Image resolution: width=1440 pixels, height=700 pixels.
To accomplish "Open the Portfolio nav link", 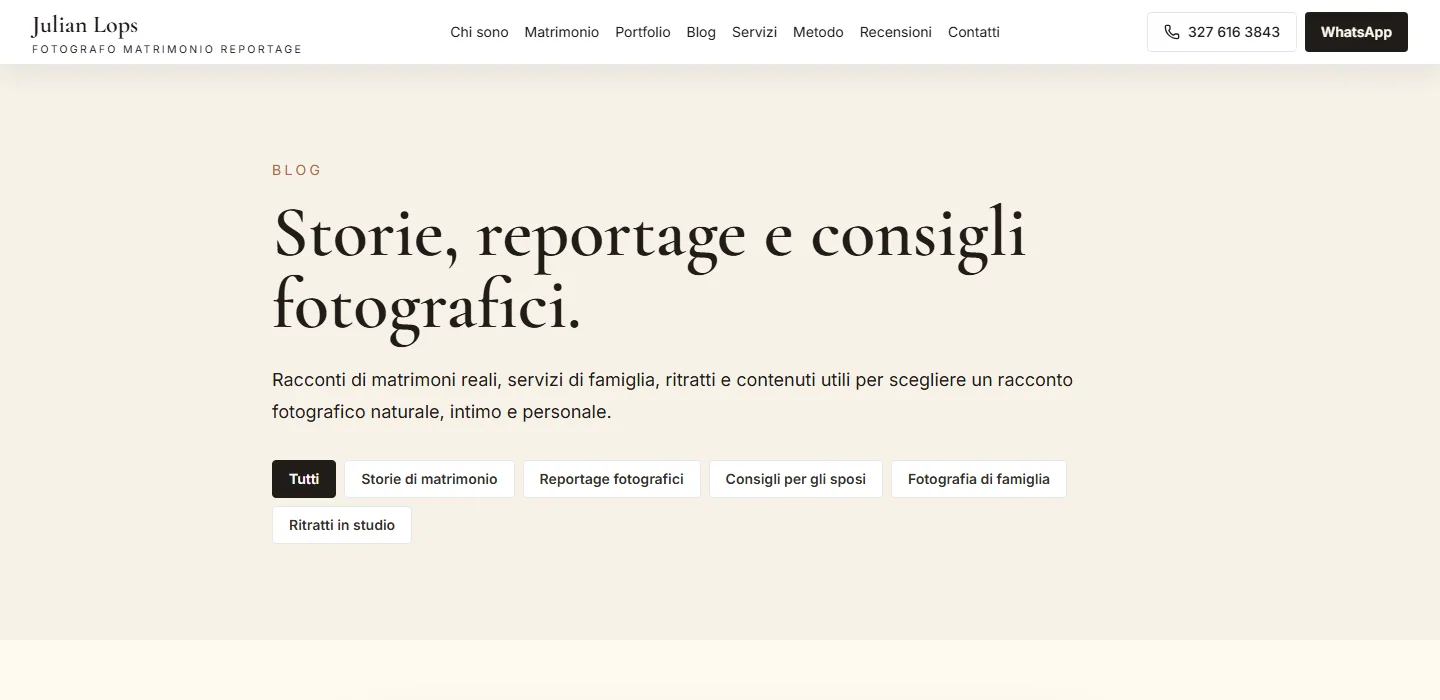I will pyautogui.click(x=643, y=32).
